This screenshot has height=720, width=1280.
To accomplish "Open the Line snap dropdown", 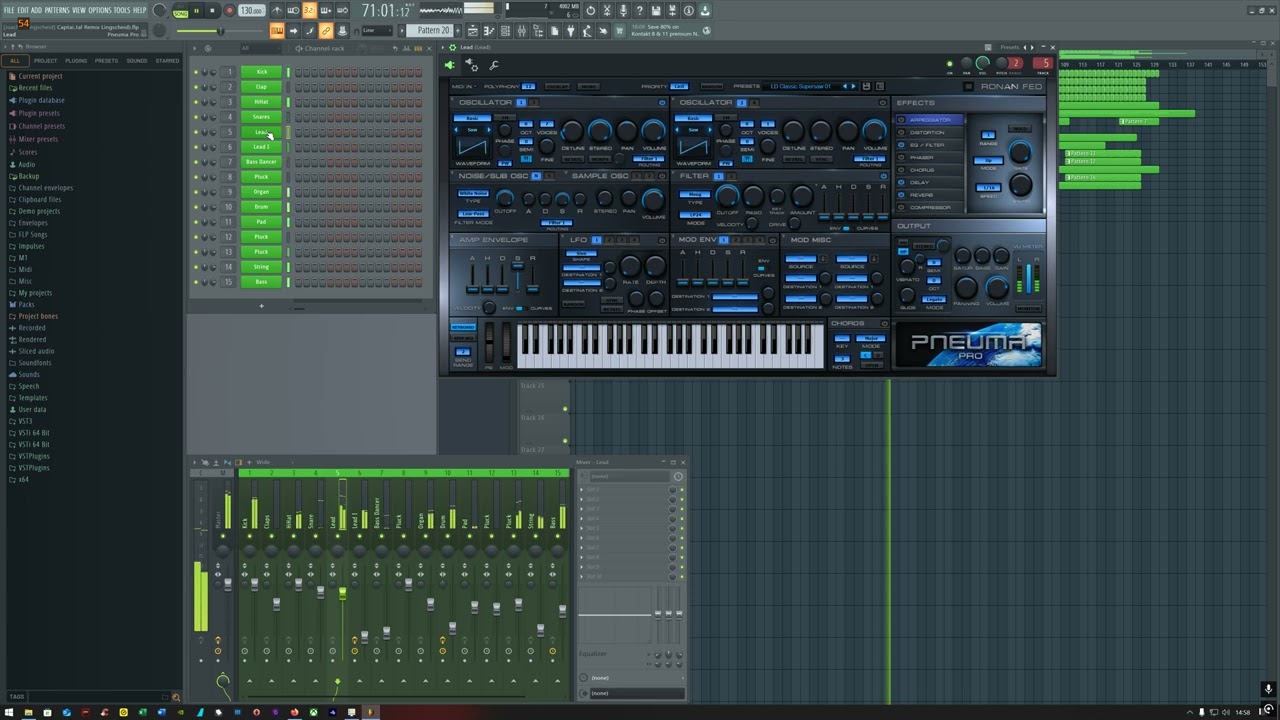I will (376, 30).
